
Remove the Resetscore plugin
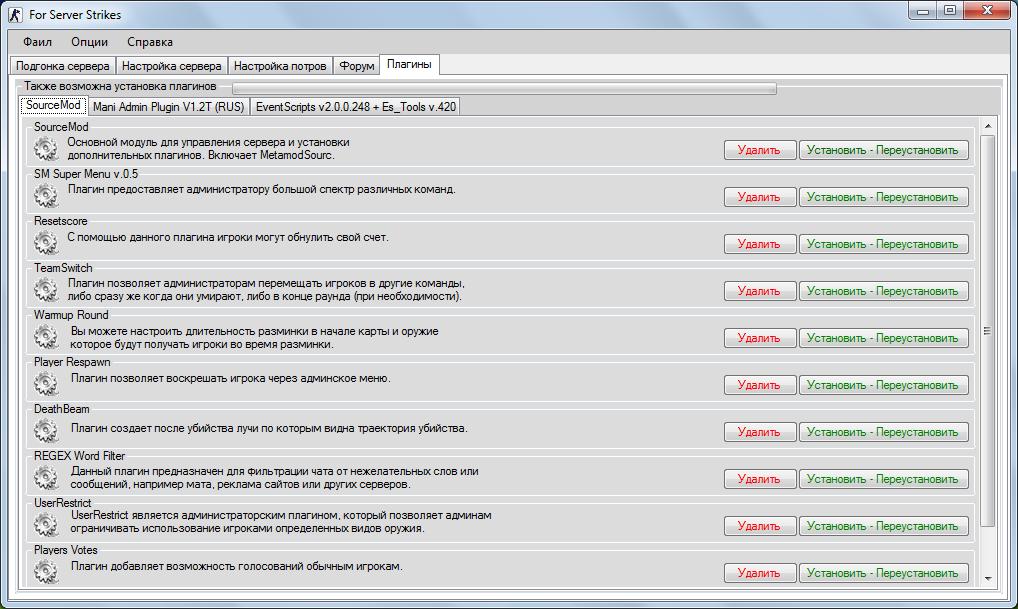760,244
